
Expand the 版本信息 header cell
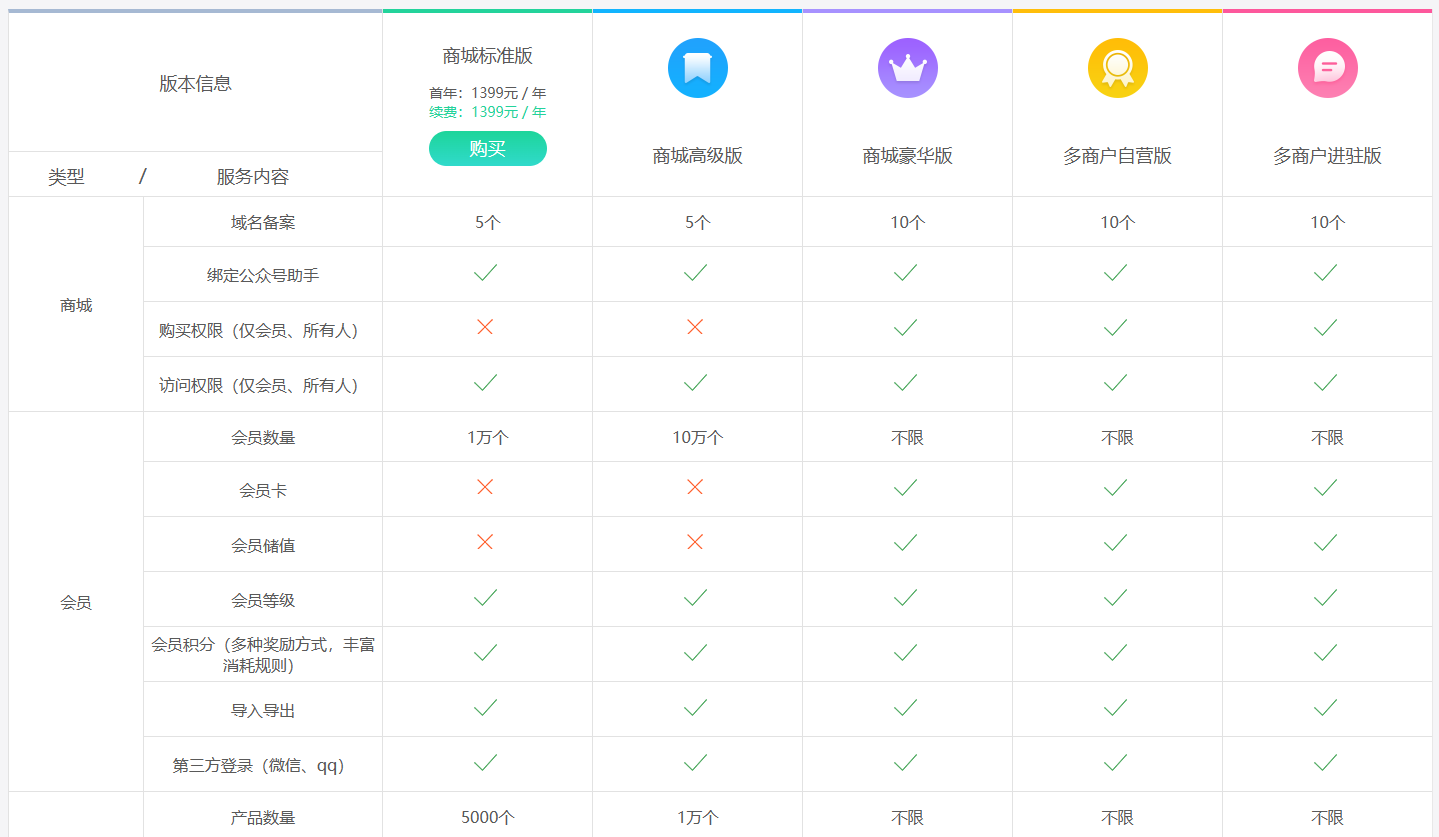coord(195,83)
